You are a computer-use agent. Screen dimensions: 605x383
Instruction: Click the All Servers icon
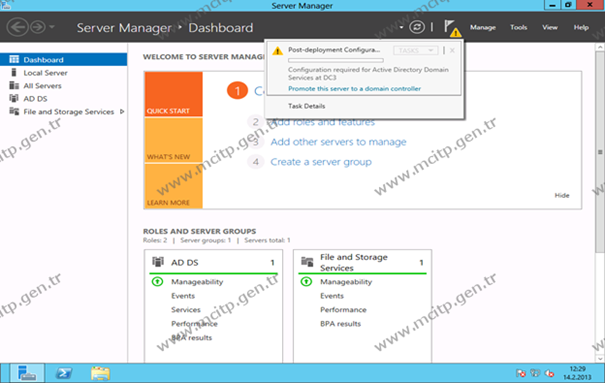(x=14, y=85)
